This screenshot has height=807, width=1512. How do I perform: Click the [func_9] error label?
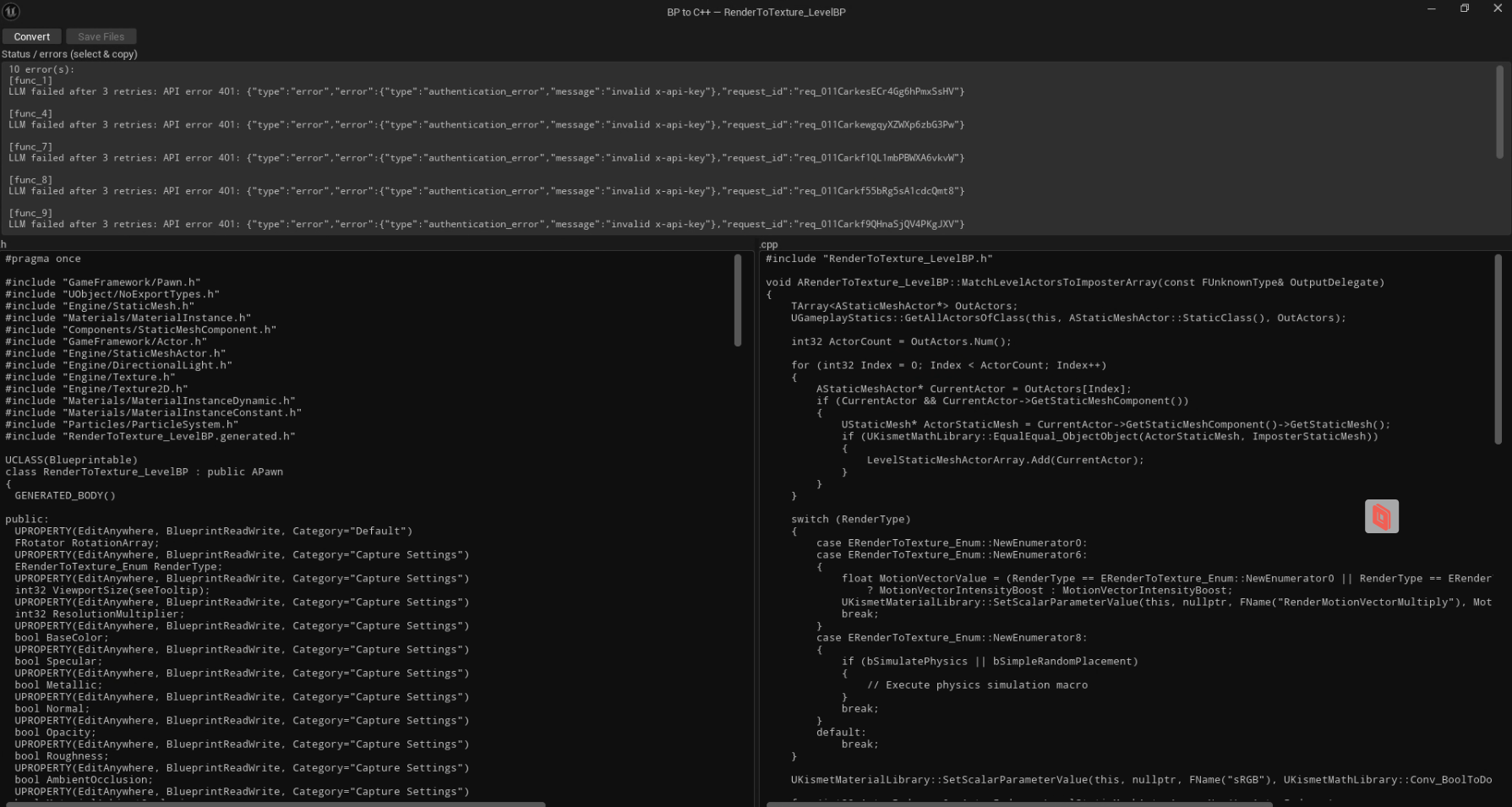(x=30, y=213)
